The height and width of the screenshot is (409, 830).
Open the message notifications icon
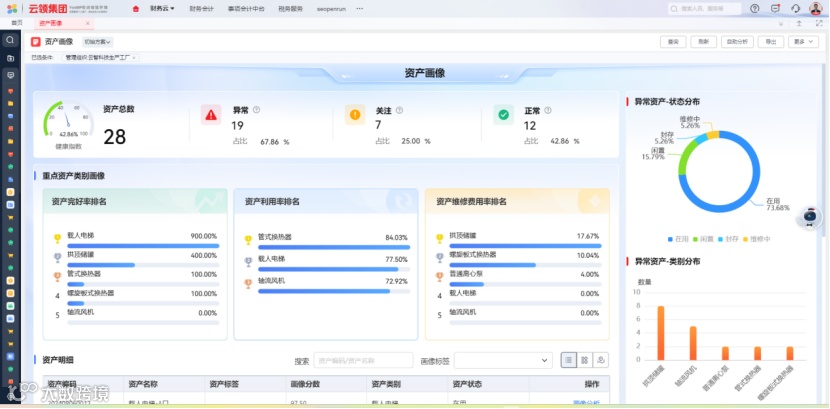pyautogui.click(x=775, y=8)
